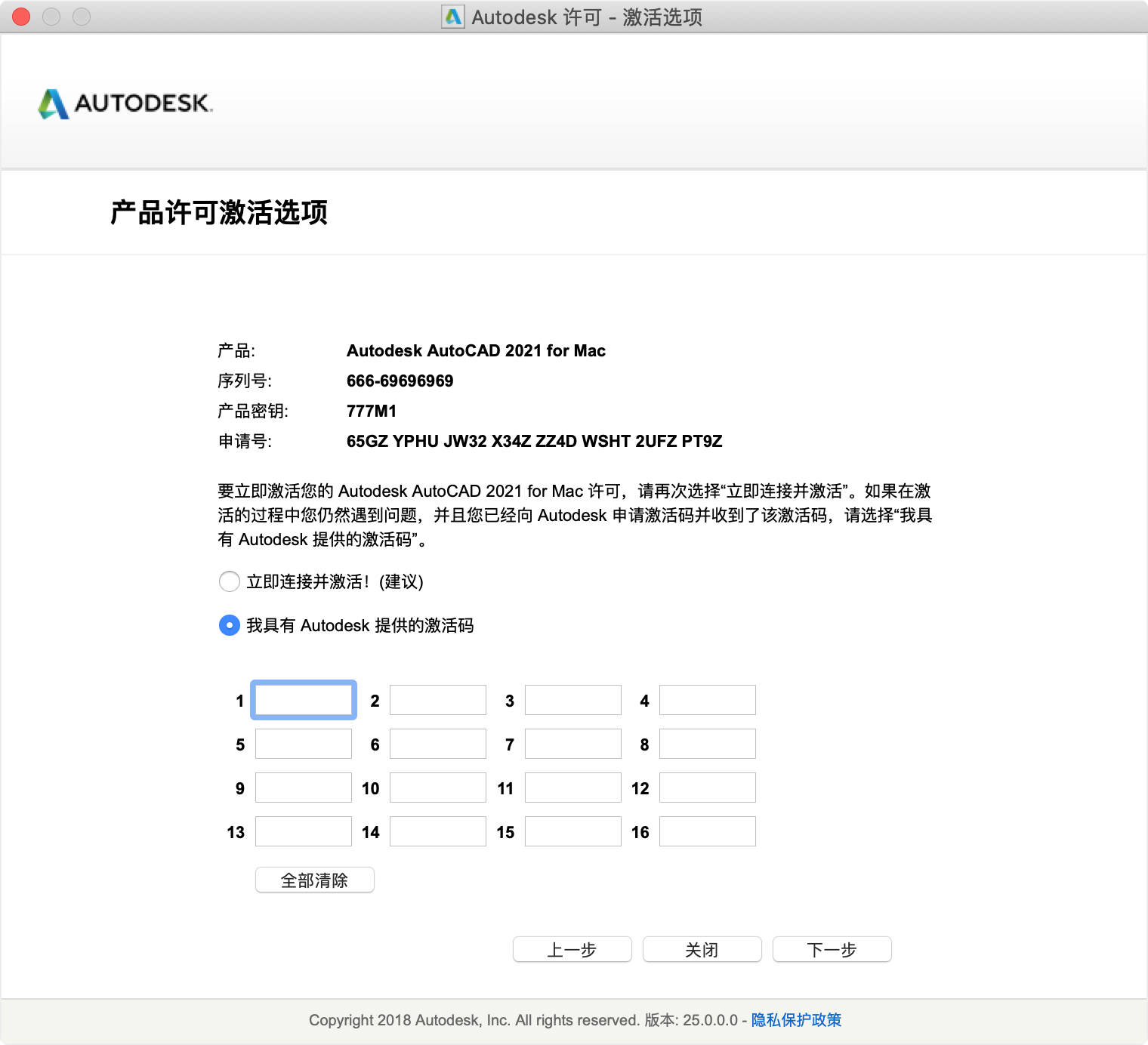Viewport: 1148px width, 1045px height.
Task: Select "我具有 Autodesk 提供的激活码" radio option
Action: pyautogui.click(x=229, y=625)
